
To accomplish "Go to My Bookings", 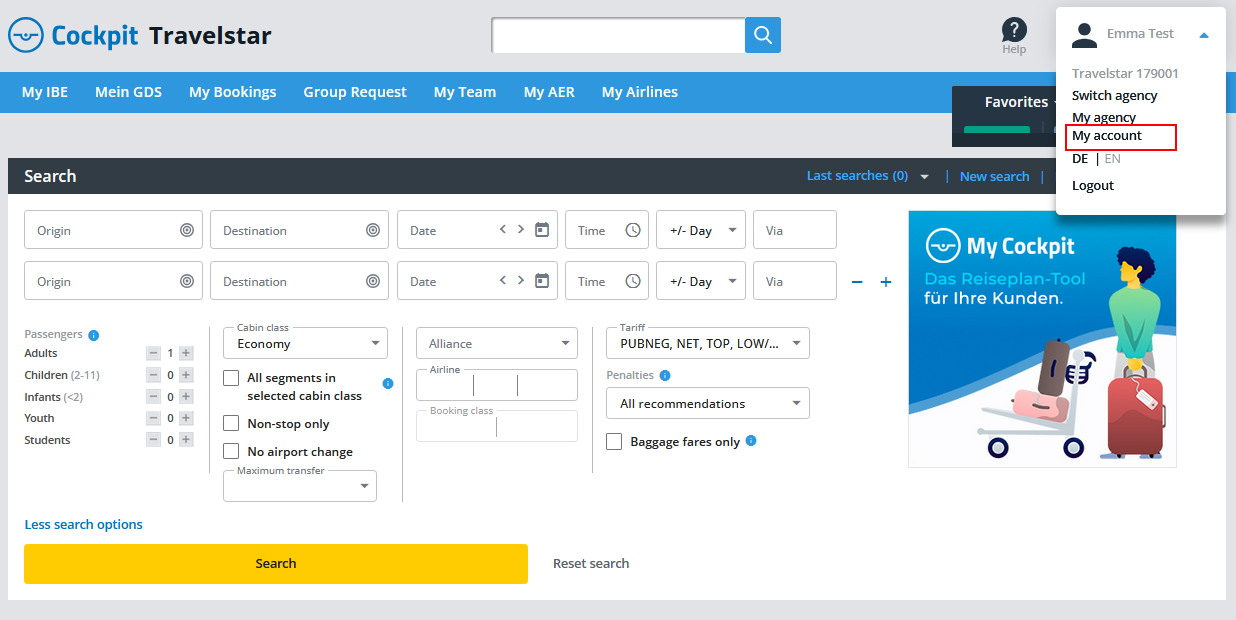I will [233, 92].
